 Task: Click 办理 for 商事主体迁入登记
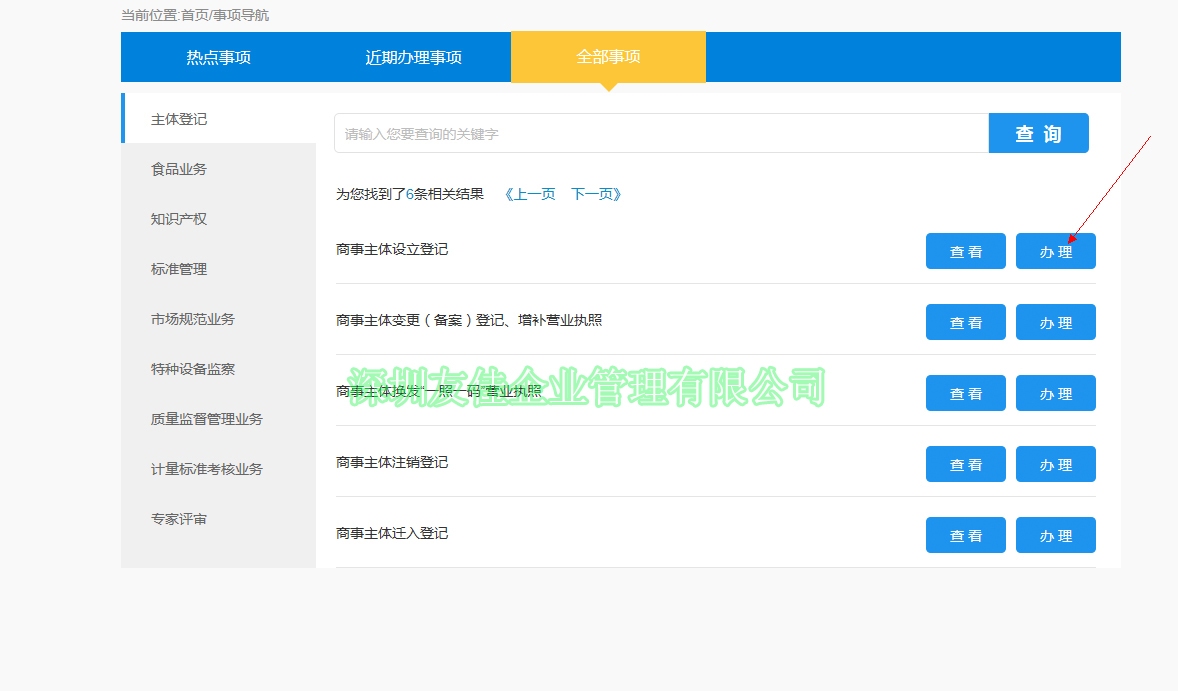click(x=1055, y=534)
